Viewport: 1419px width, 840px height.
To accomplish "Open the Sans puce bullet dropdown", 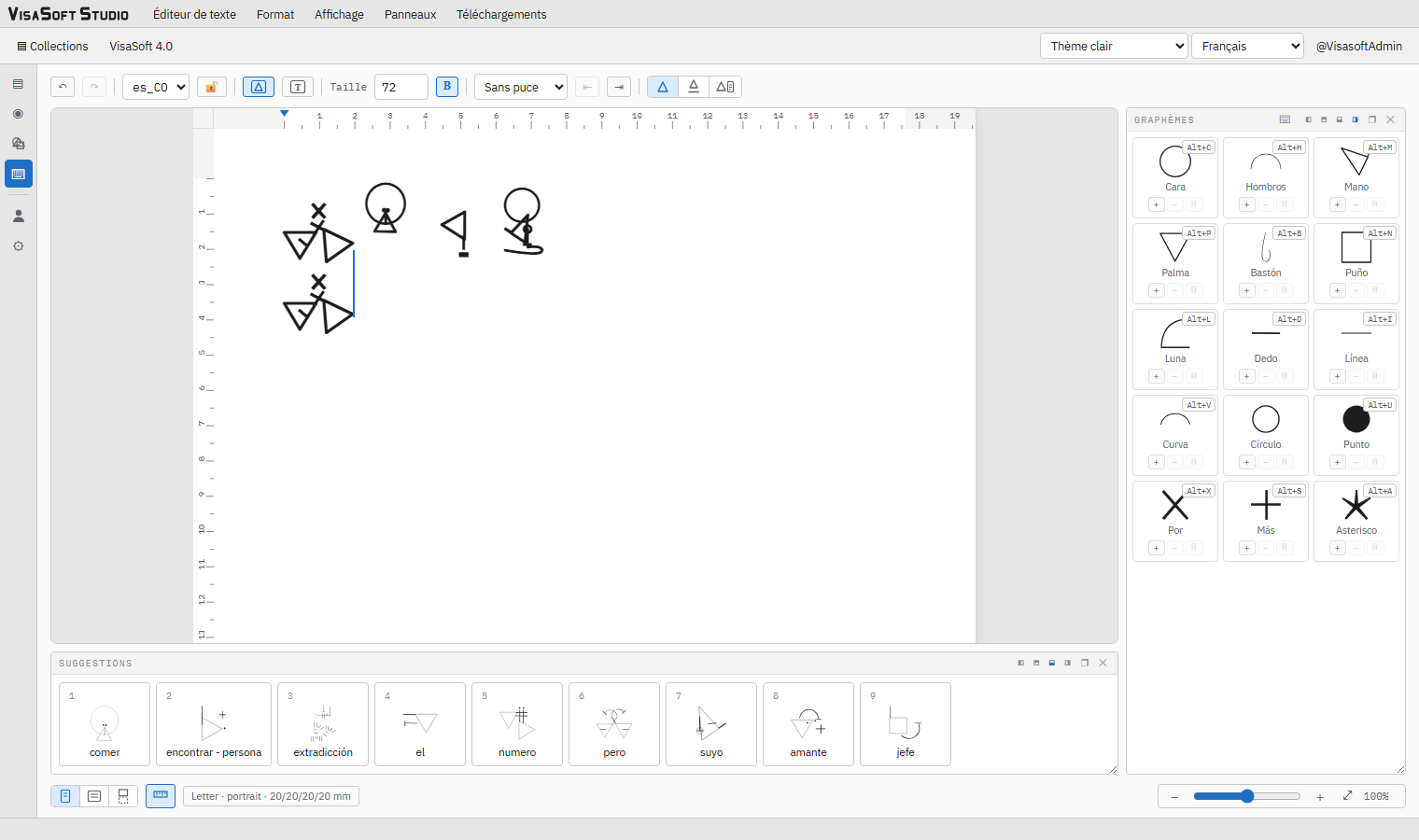I will [x=521, y=87].
